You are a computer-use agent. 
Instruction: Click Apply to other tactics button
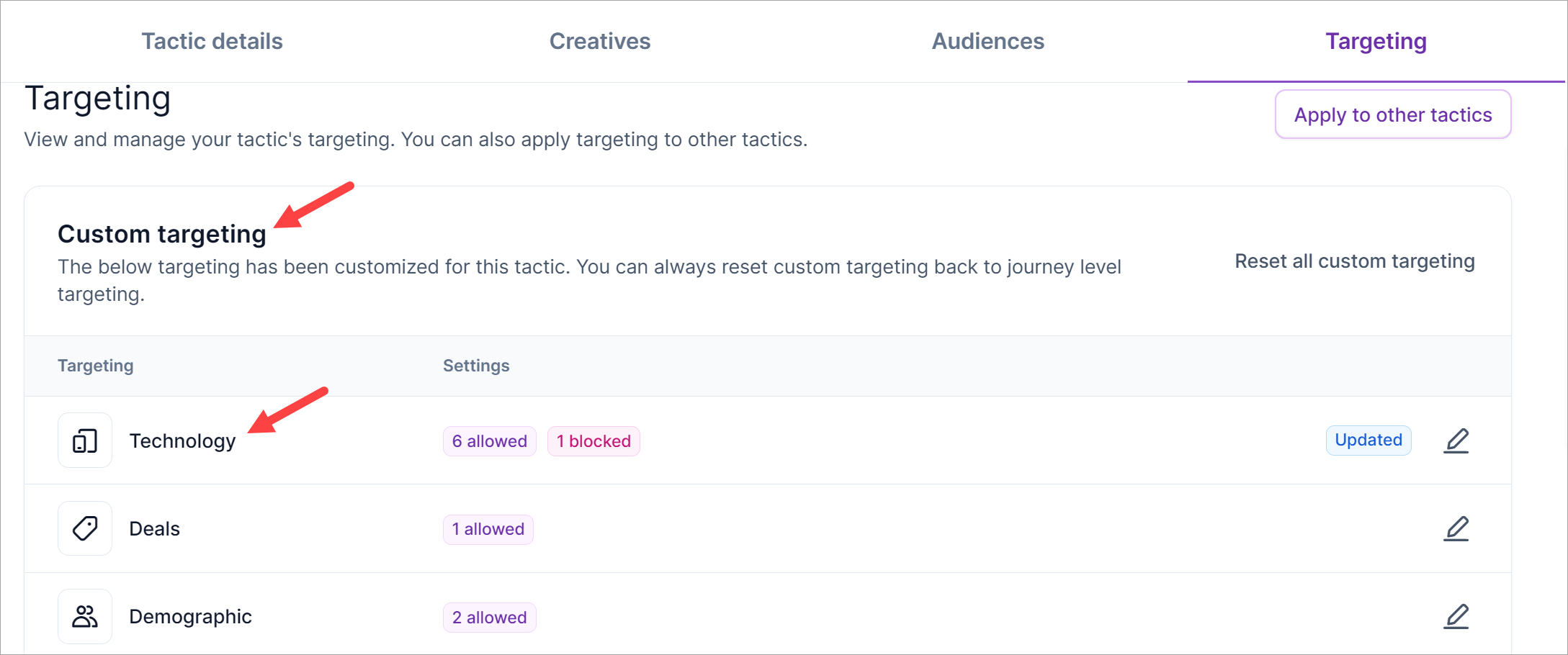(x=1392, y=114)
